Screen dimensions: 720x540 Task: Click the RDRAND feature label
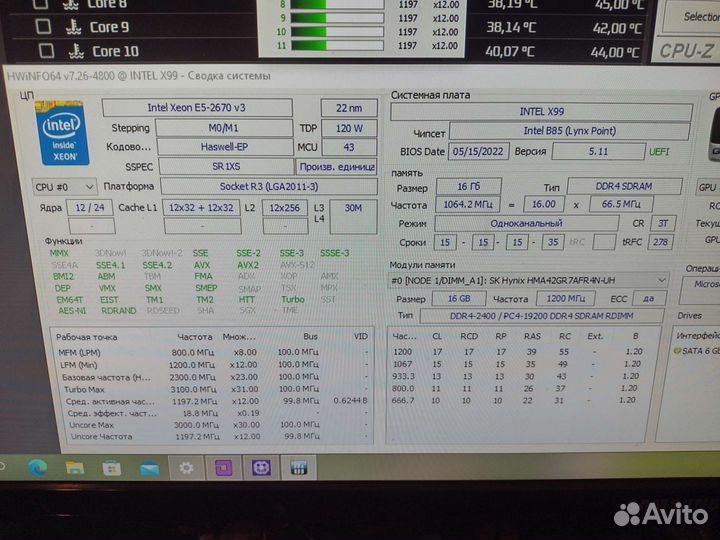pos(118,311)
